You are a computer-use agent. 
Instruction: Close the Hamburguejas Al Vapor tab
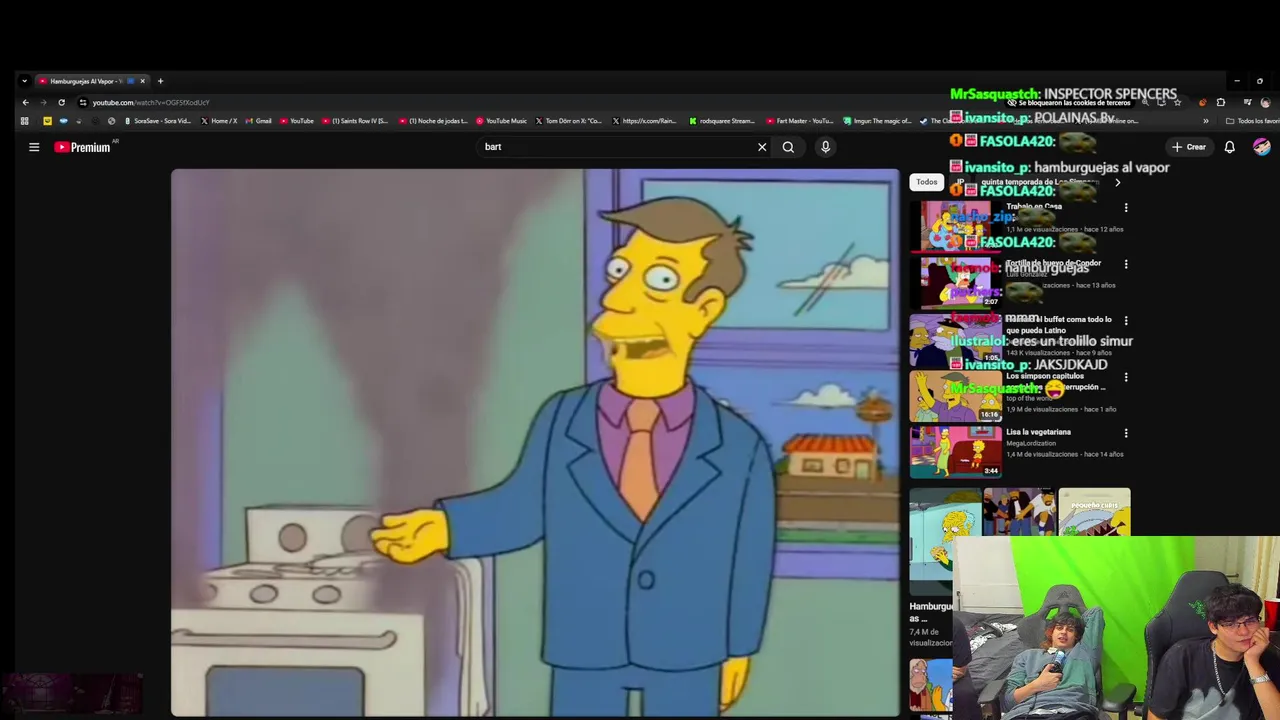(x=142, y=81)
